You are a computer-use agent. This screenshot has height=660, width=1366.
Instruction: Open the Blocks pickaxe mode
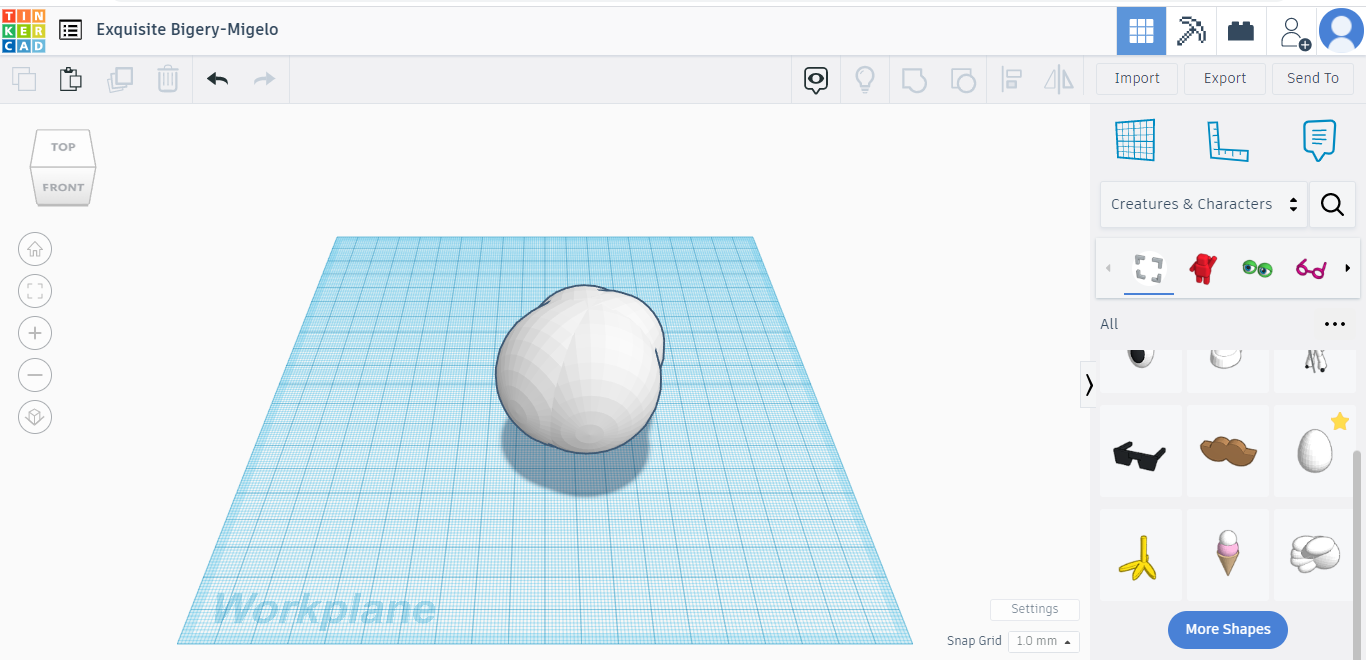coord(1191,31)
